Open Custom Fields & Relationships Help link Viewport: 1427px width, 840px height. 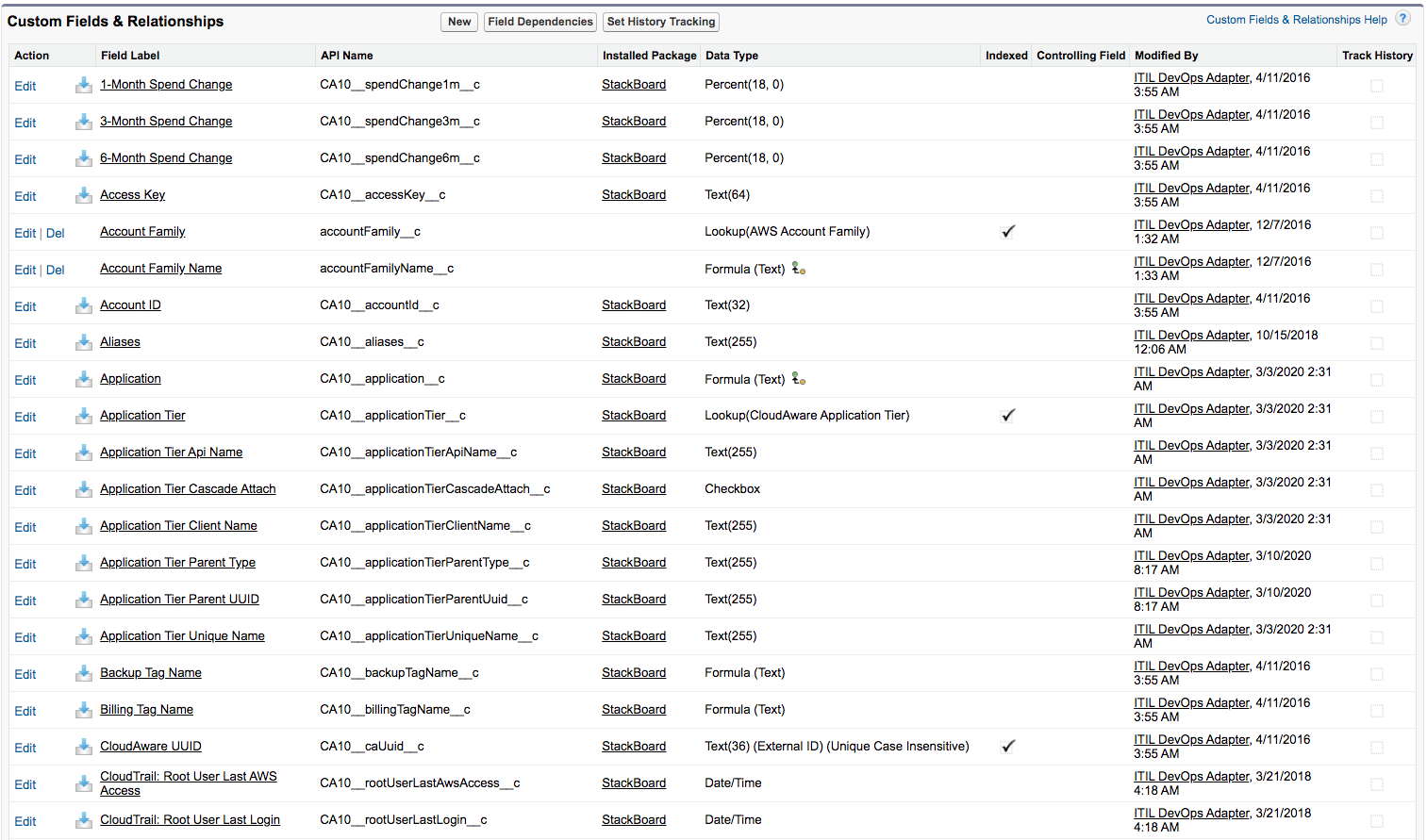click(x=1296, y=20)
